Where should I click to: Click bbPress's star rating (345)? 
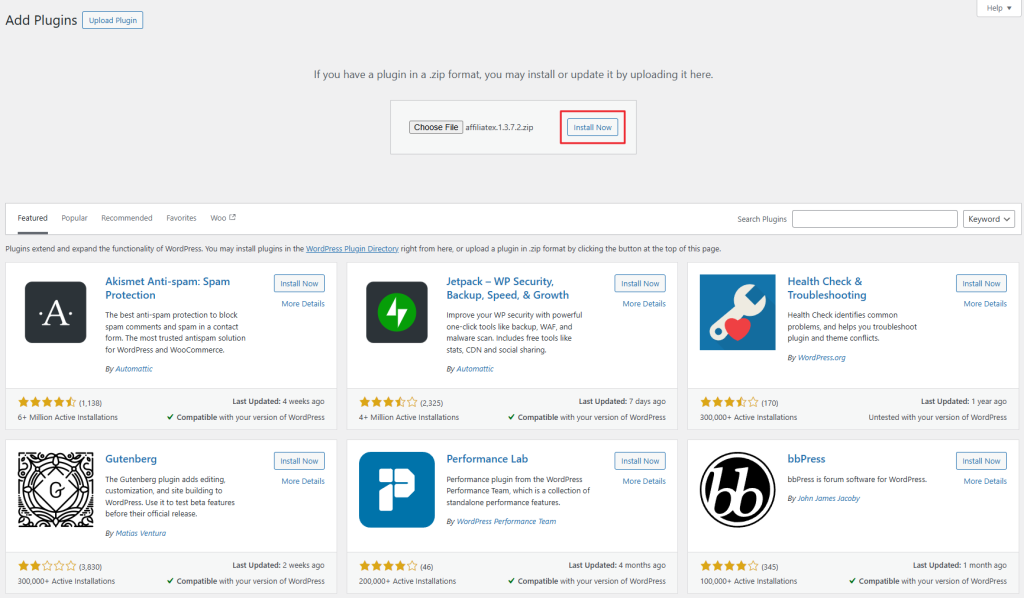tap(729, 566)
